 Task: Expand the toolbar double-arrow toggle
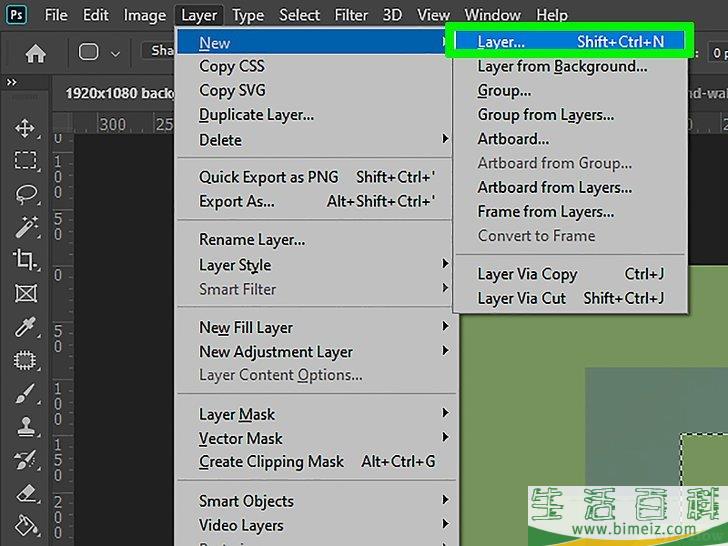12,83
